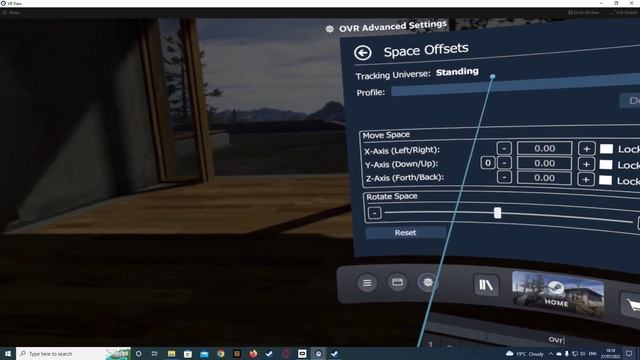Open OVR Advanced Settings gear in dashboard
The height and width of the screenshot is (360, 640).
tap(427, 282)
